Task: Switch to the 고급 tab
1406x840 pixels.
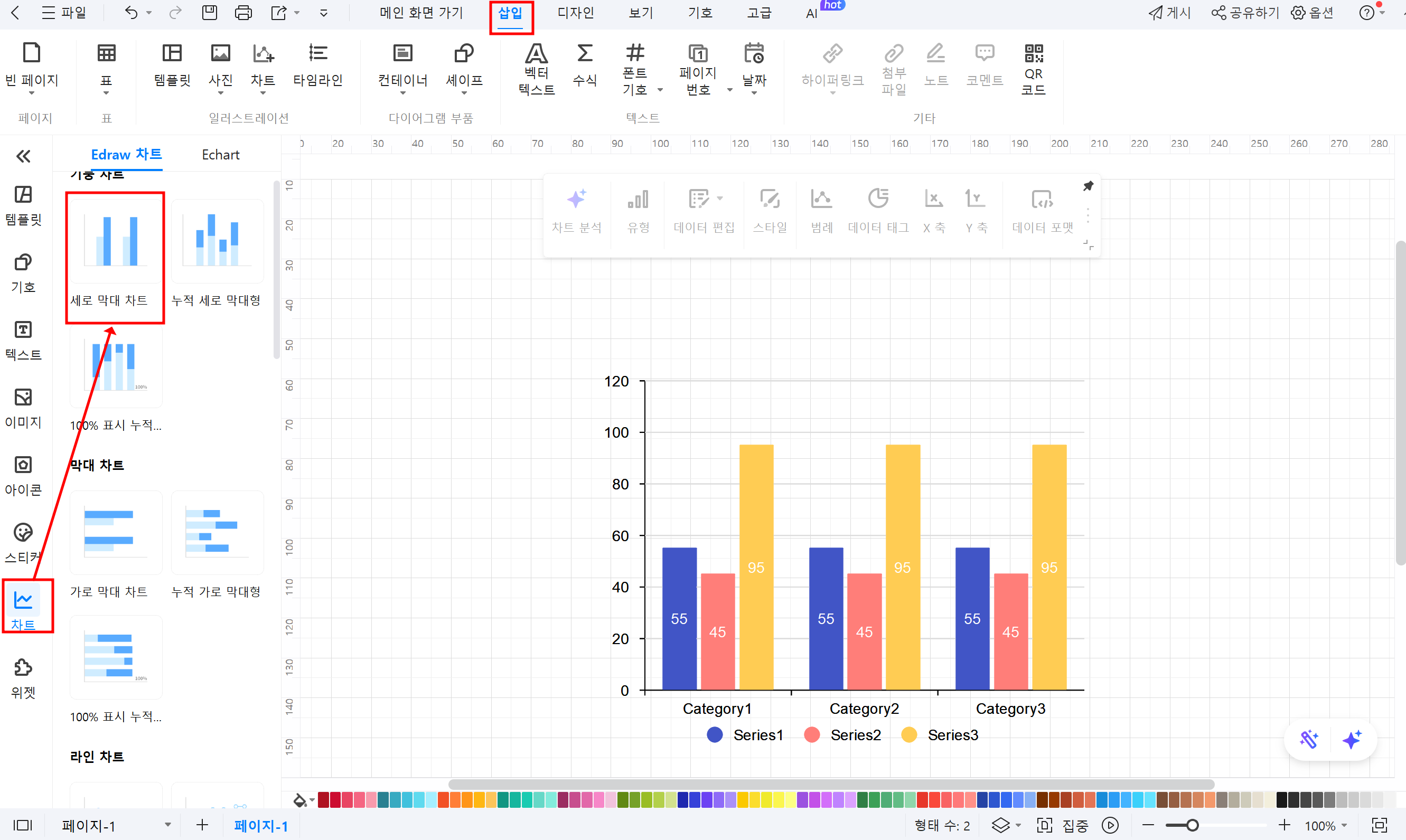Action: (x=759, y=13)
